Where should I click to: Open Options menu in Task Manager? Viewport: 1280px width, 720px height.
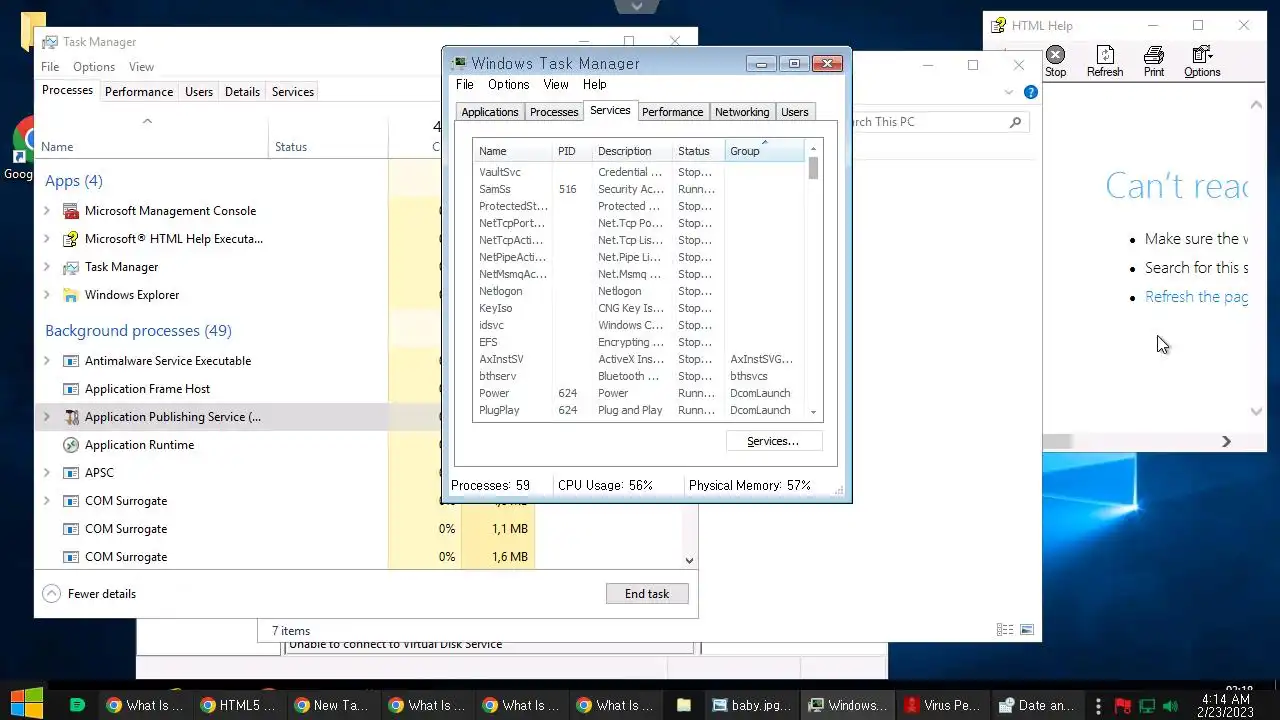coord(94,67)
